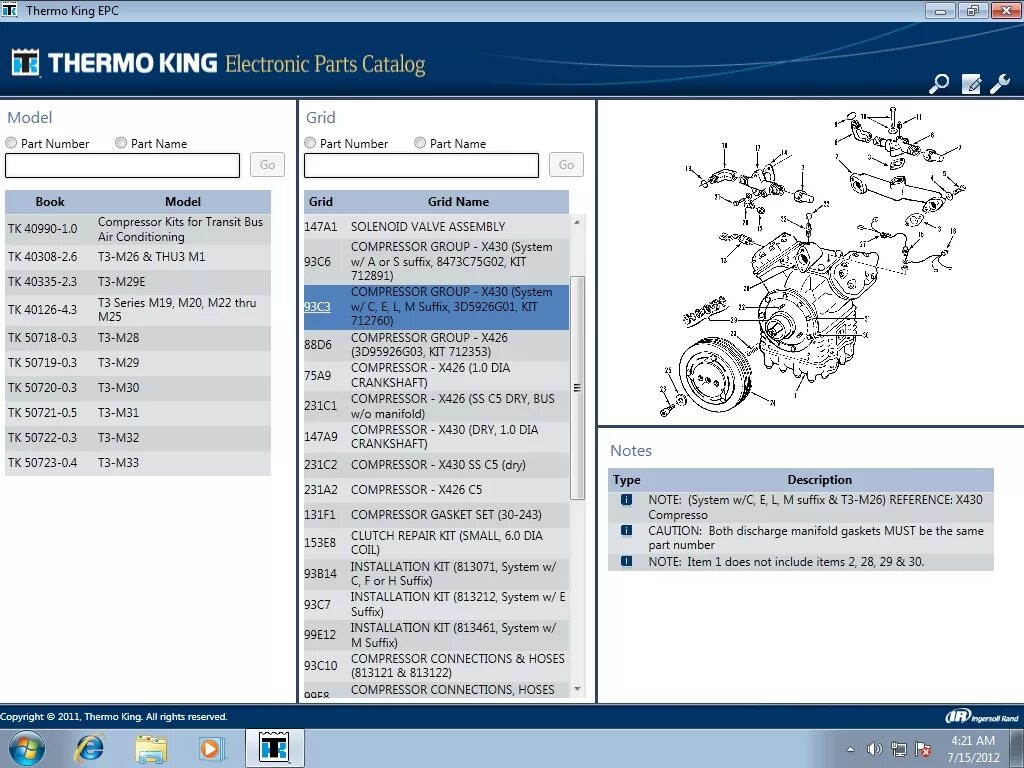Select the T3-M33 model row

[x=138, y=463]
